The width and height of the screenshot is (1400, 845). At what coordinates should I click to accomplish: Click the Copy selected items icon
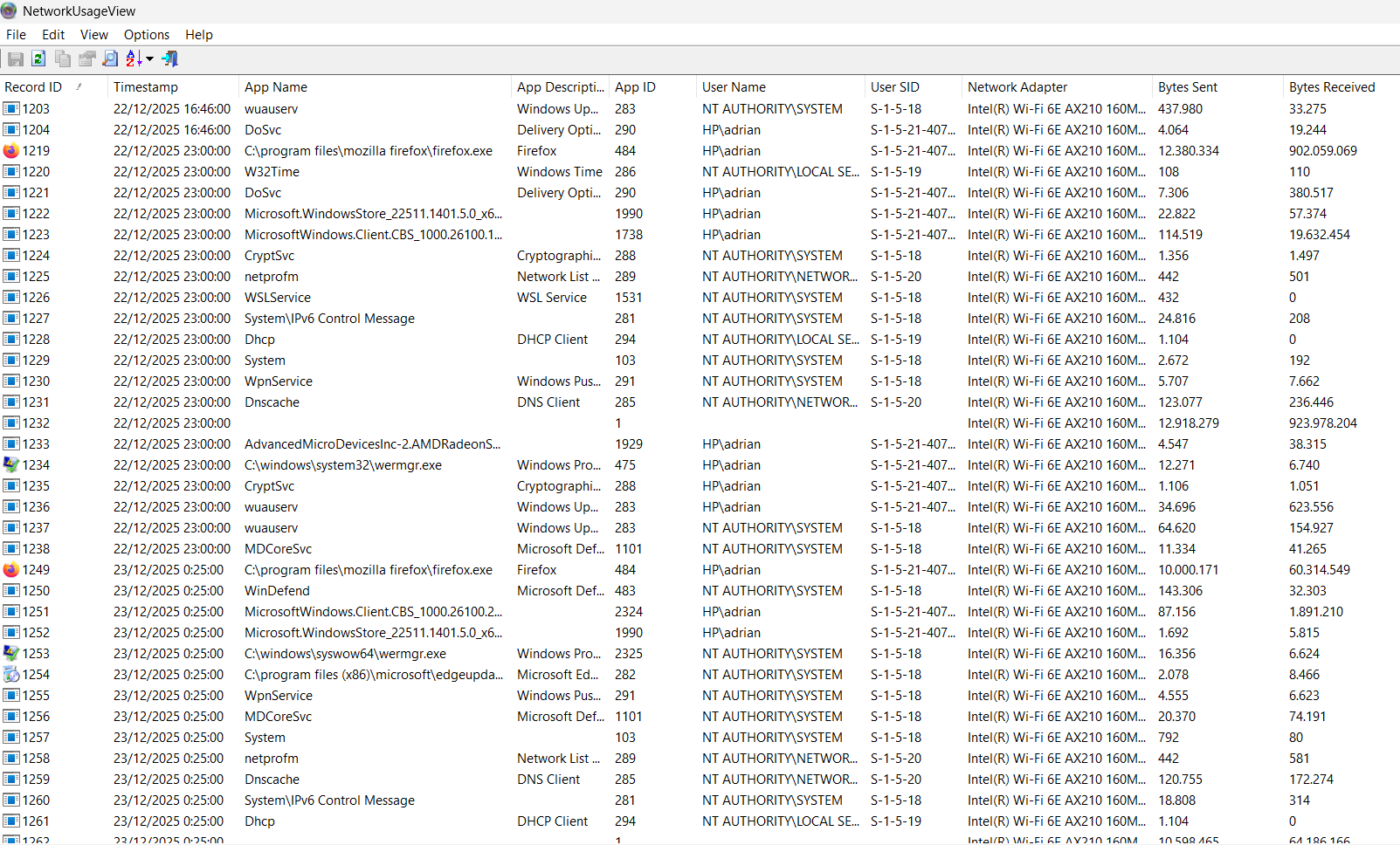62,58
